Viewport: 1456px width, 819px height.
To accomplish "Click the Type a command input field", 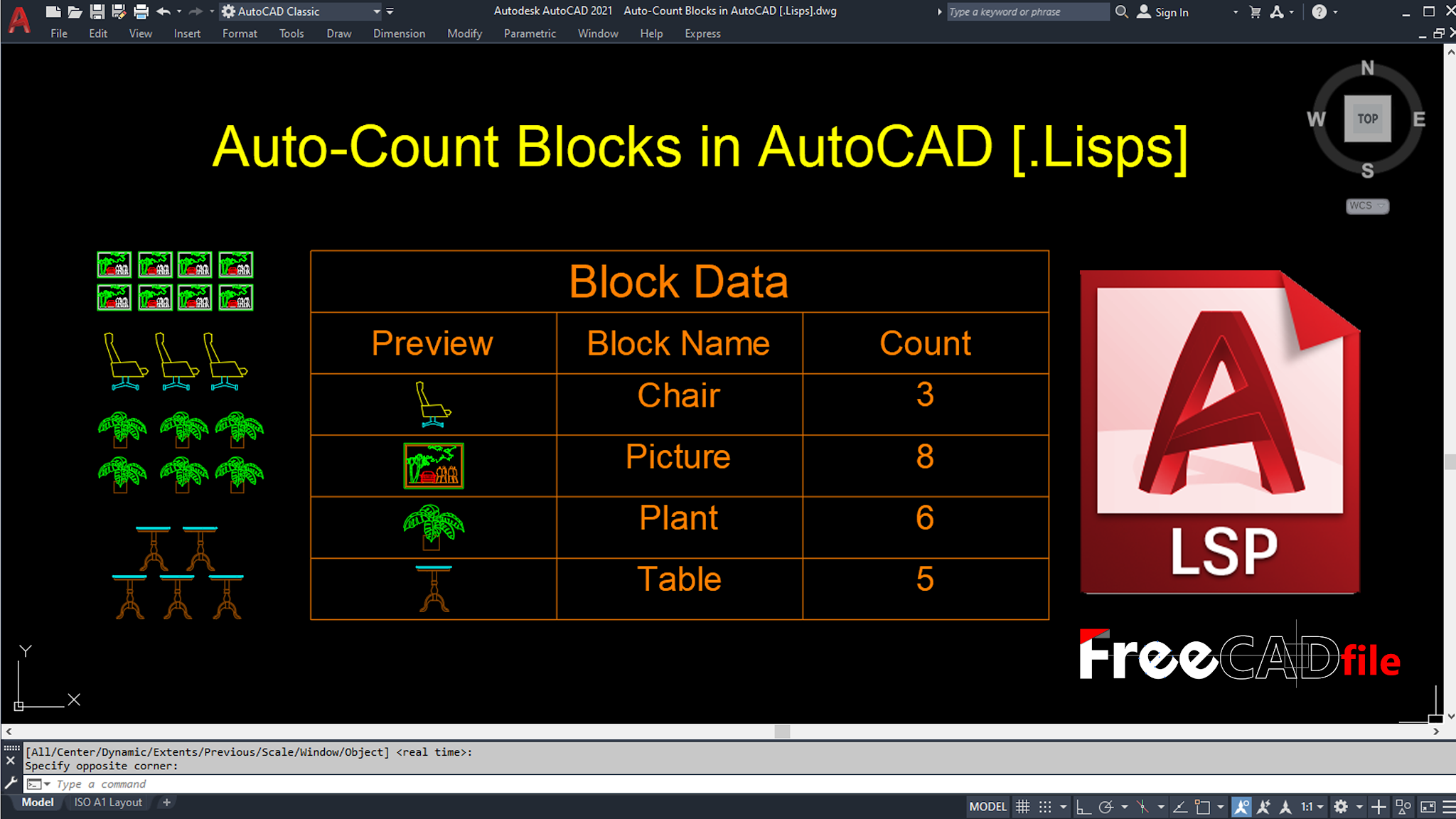I will (x=200, y=783).
